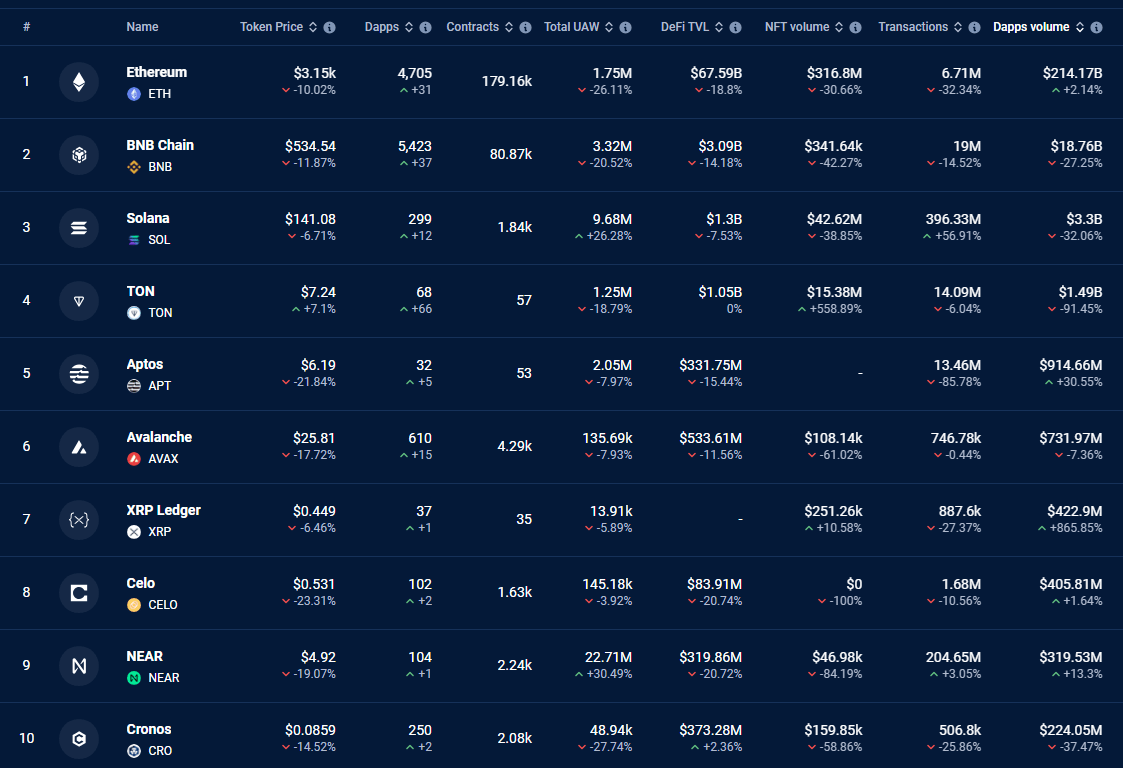This screenshot has height=768, width=1123.
Task: Sort table by Transactions arrows
Action: point(958,27)
